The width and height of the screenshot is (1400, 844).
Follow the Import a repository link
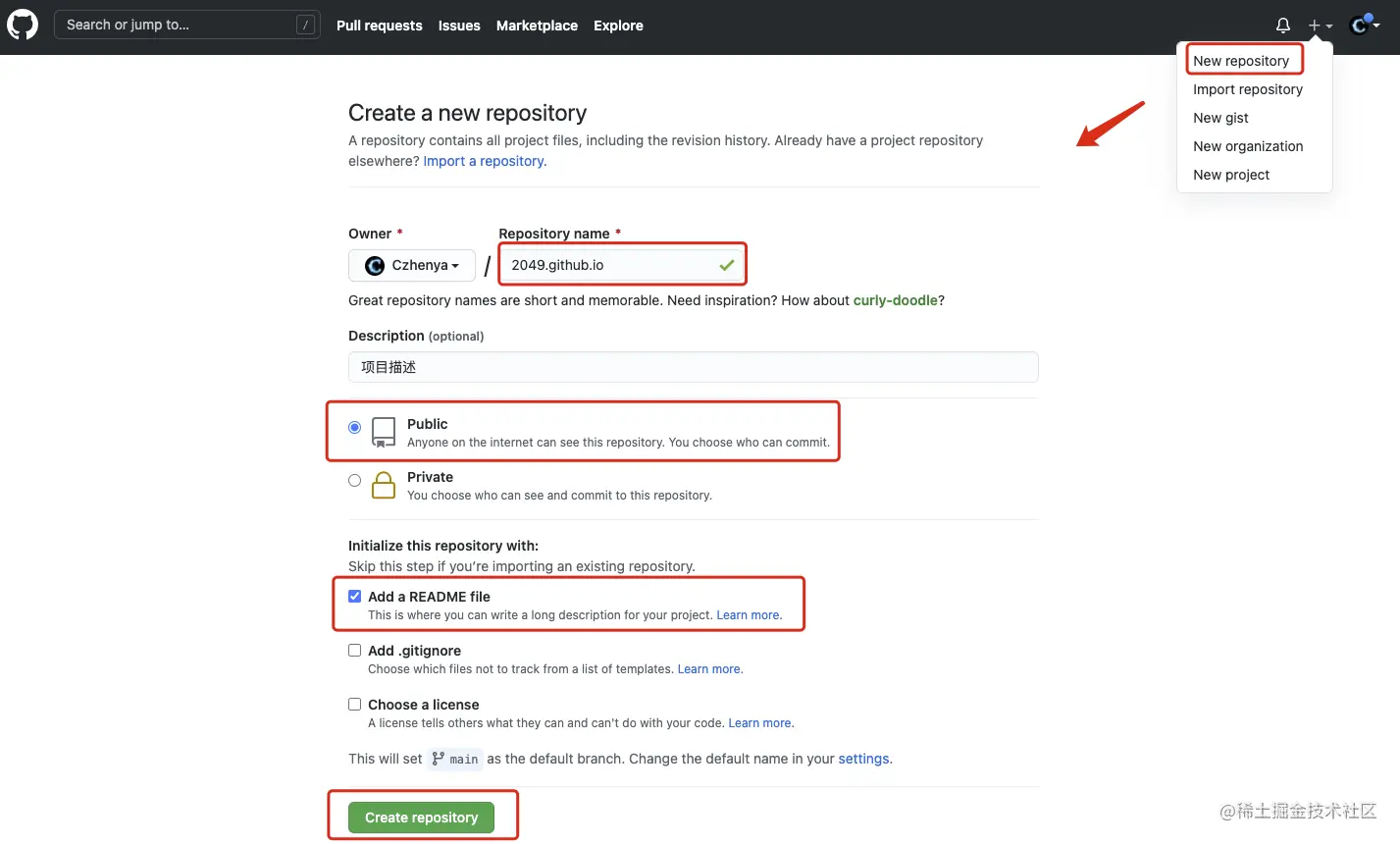tap(485, 161)
